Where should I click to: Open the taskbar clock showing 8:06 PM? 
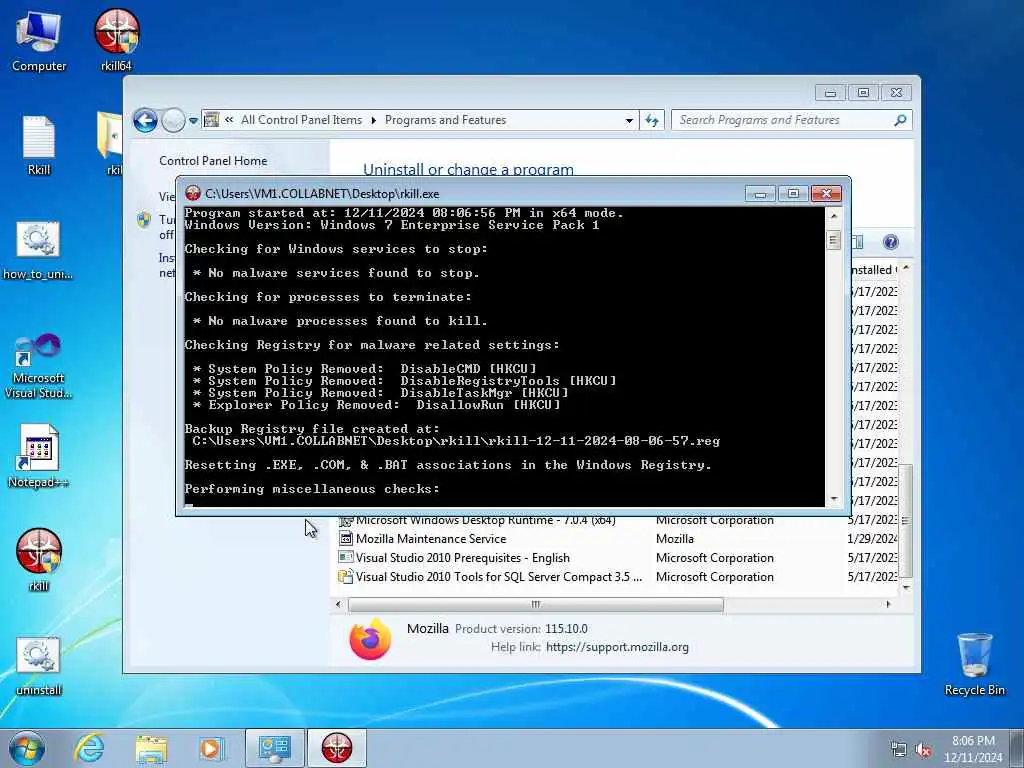pos(973,748)
